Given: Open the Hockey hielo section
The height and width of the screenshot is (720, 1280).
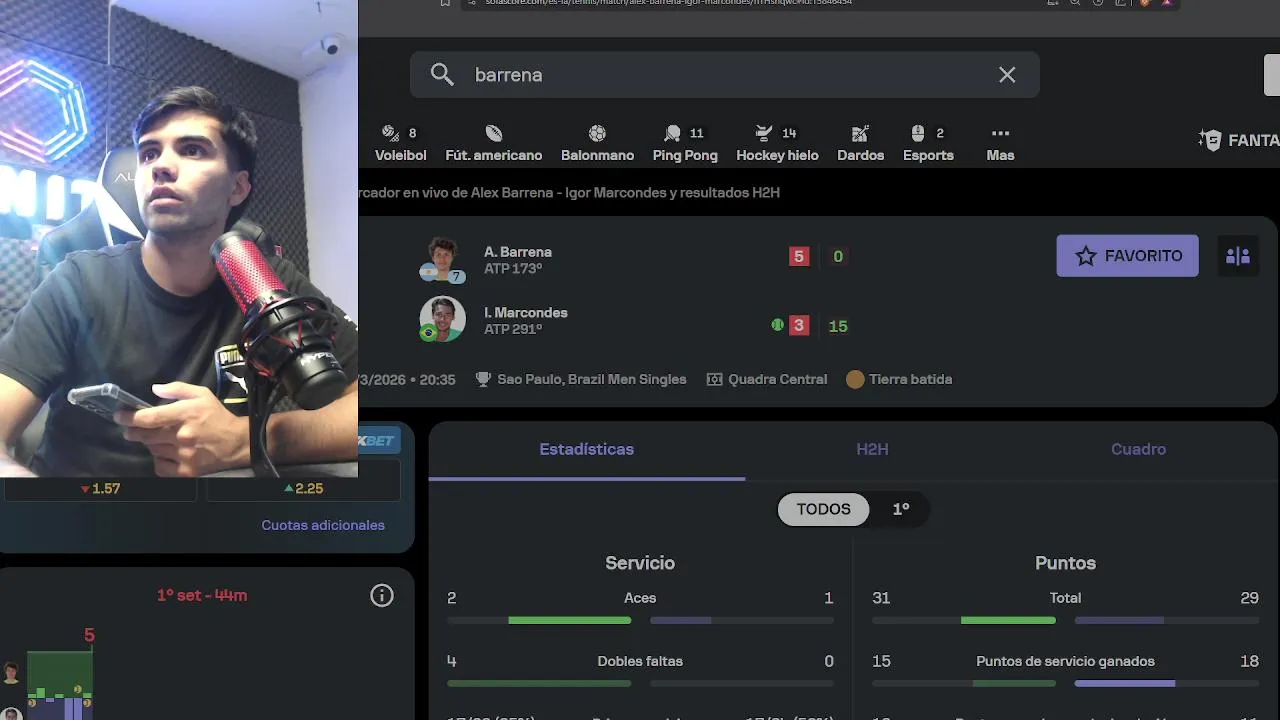Looking at the screenshot, I should (x=777, y=143).
